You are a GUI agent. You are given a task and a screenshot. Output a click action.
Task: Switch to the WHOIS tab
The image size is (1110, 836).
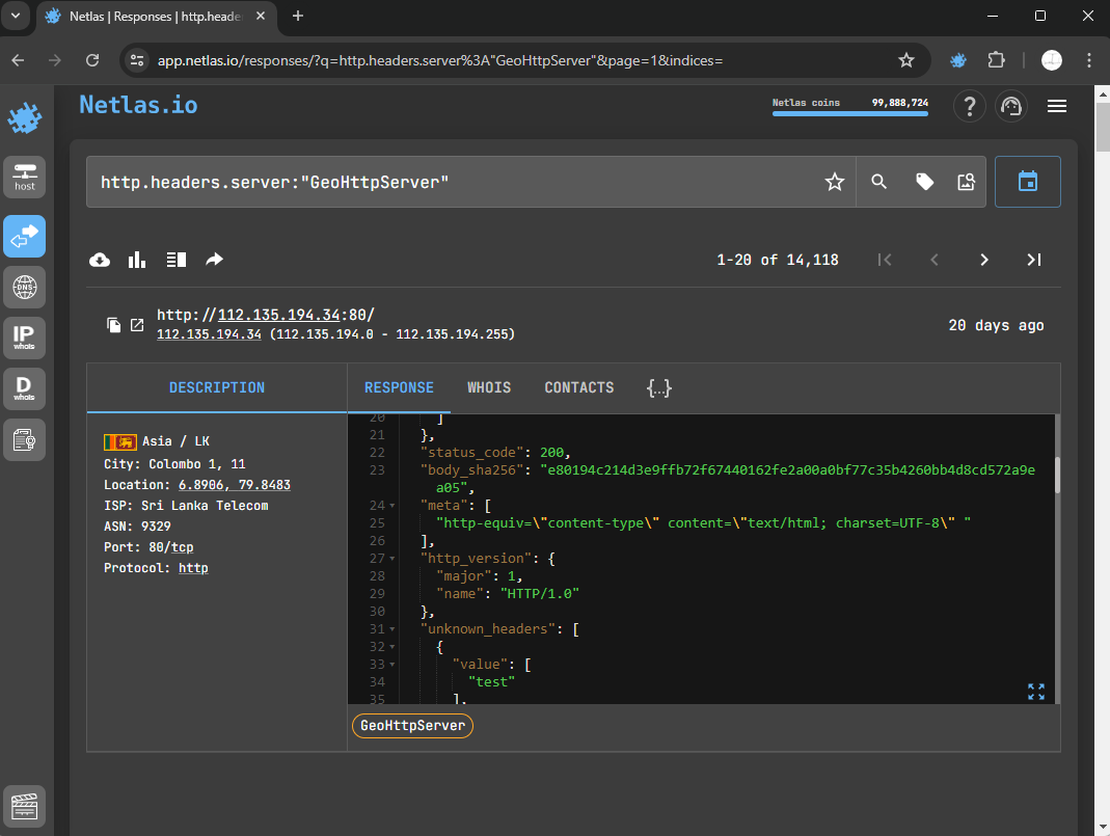[489, 387]
